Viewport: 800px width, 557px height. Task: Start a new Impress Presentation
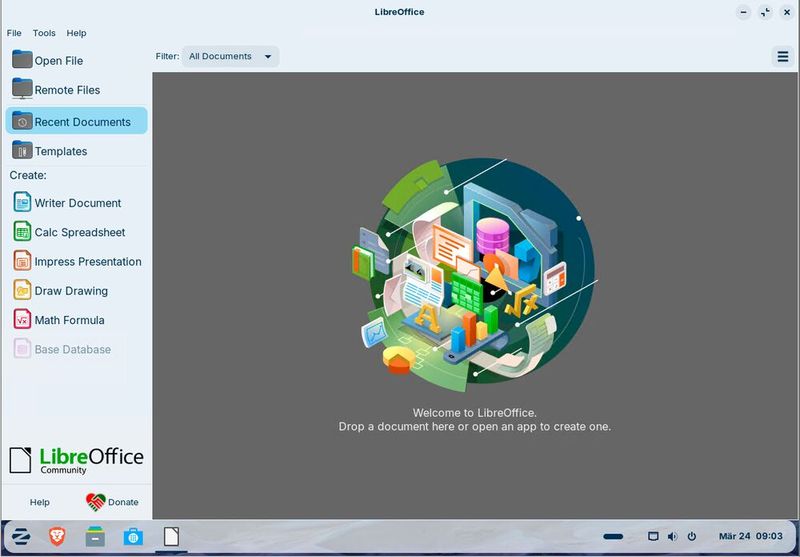coord(77,262)
